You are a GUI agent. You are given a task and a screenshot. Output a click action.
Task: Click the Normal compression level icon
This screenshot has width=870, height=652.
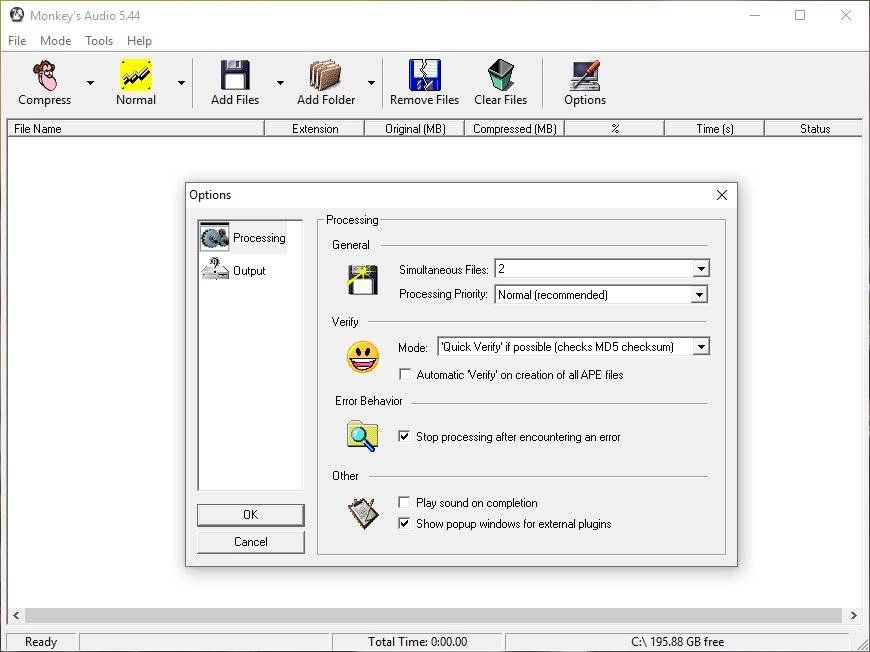136,74
